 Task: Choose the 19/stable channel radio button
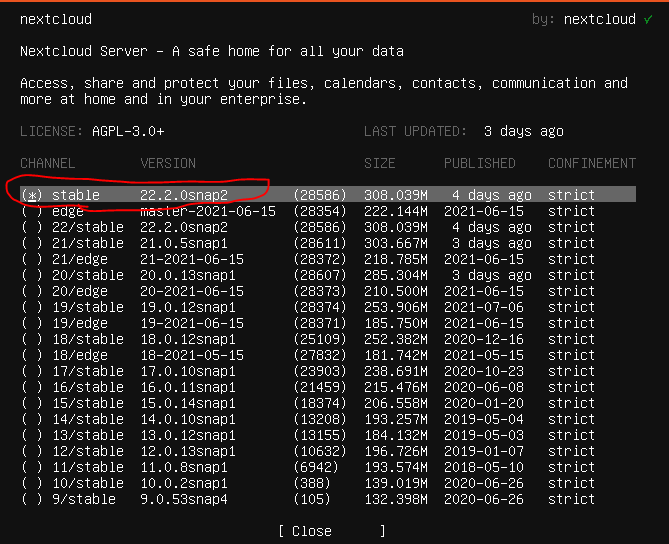[32, 307]
